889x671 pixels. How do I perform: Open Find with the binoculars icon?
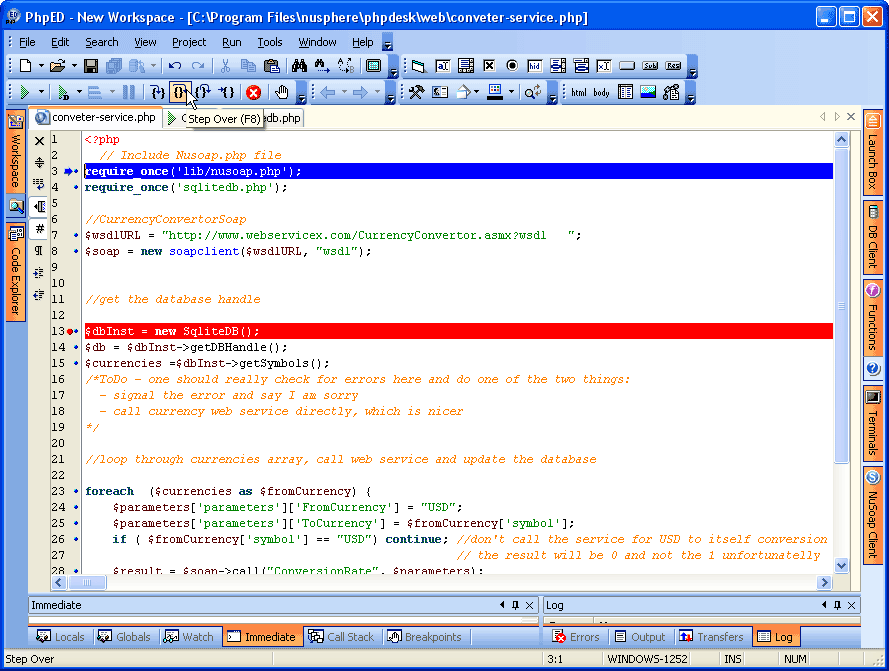pyautogui.click(x=298, y=66)
